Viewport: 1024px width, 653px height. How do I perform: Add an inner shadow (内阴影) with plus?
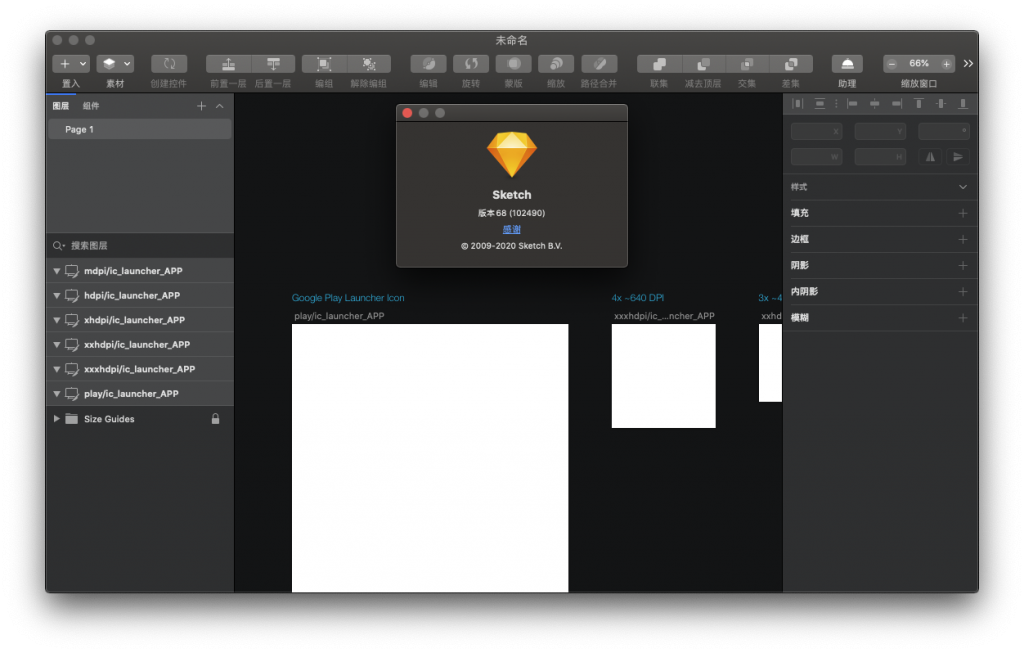963,292
